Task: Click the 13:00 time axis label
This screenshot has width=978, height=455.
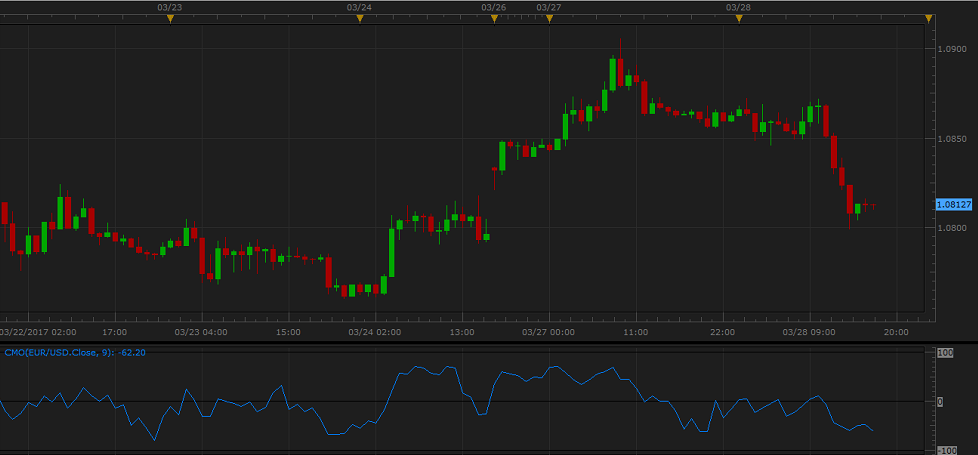Action: (463, 332)
